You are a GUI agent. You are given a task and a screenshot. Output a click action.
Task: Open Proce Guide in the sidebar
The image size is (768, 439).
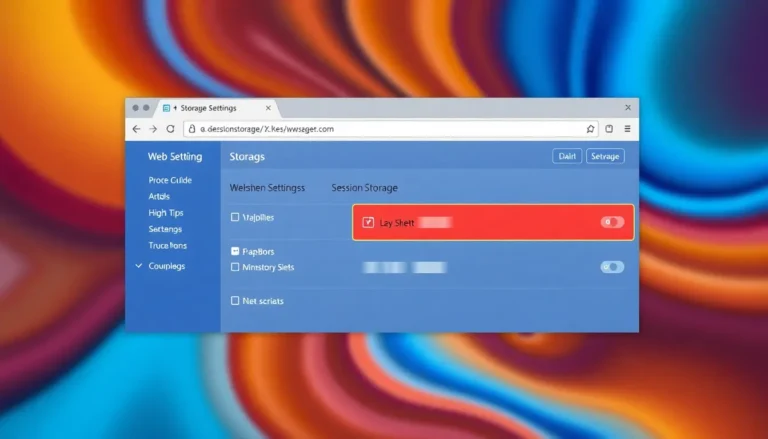[x=170, y=180]
